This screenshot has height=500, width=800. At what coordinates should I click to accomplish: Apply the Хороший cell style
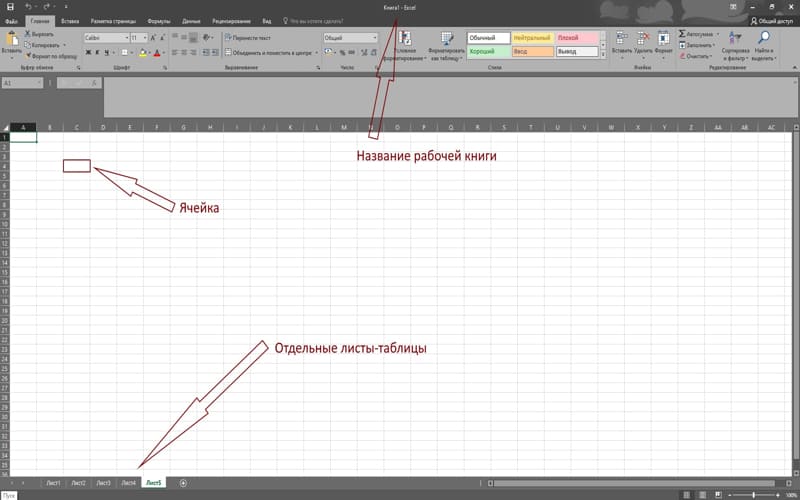(488, 52)
